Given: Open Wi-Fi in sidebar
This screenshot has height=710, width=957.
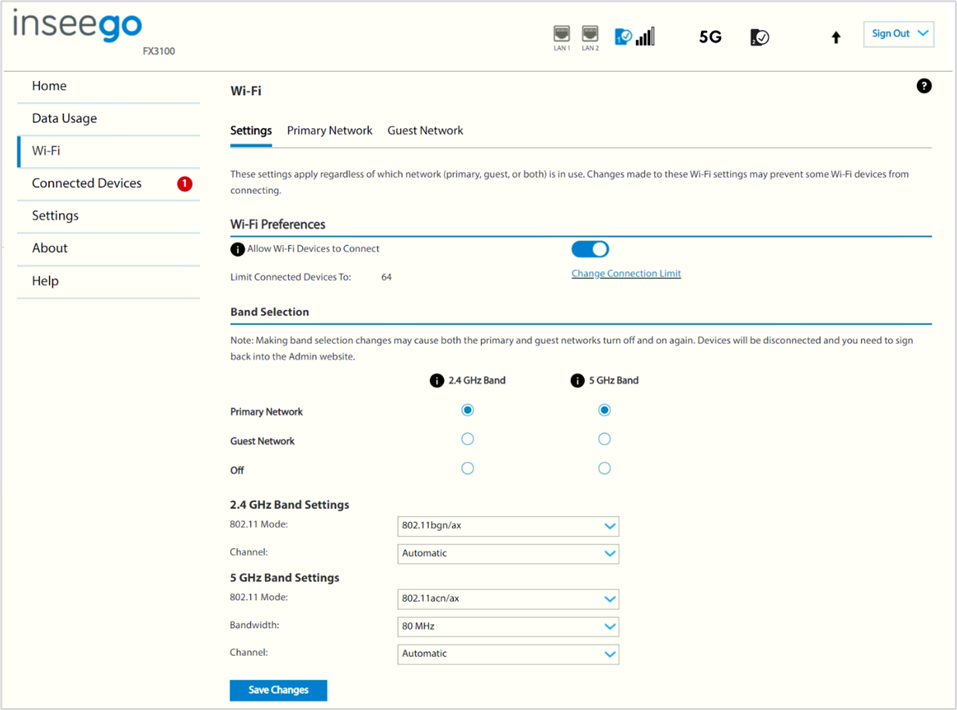Looking at the screenshot, I should point(109,151).
